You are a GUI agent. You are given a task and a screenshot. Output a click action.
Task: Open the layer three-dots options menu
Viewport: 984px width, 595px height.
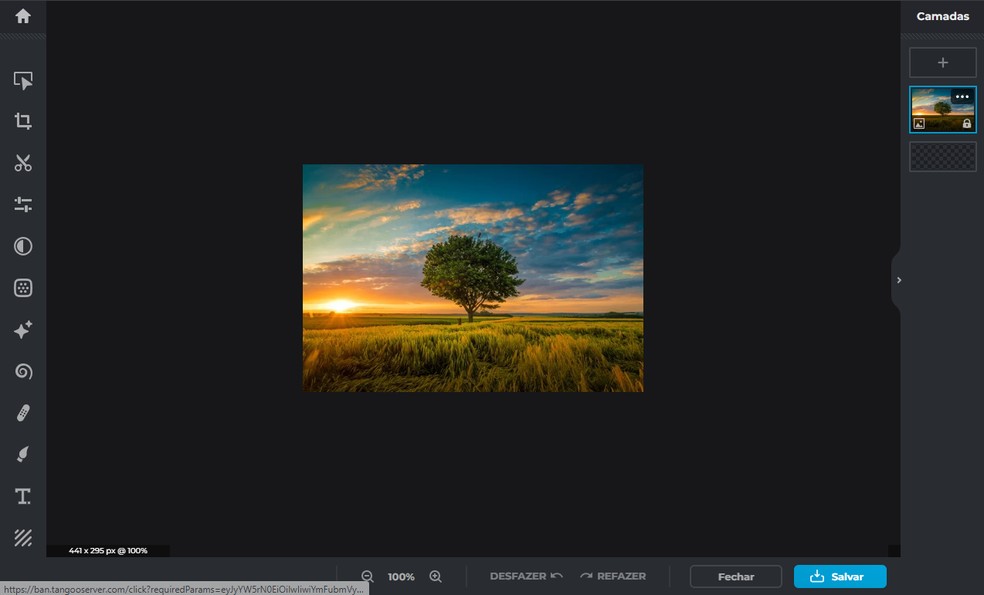962,97
